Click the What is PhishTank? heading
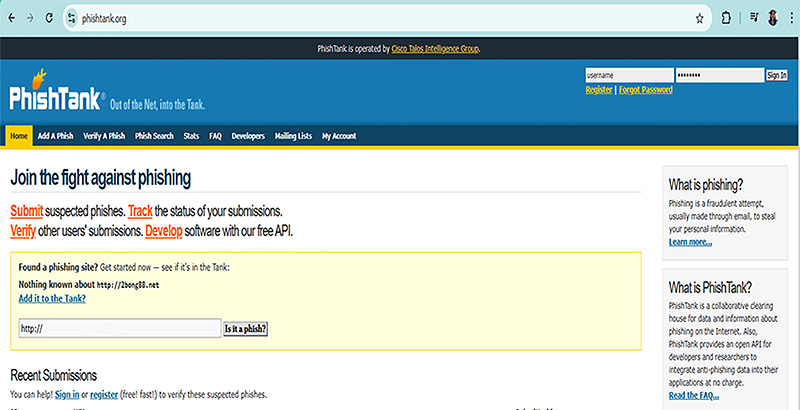 [x=710, y=288]
